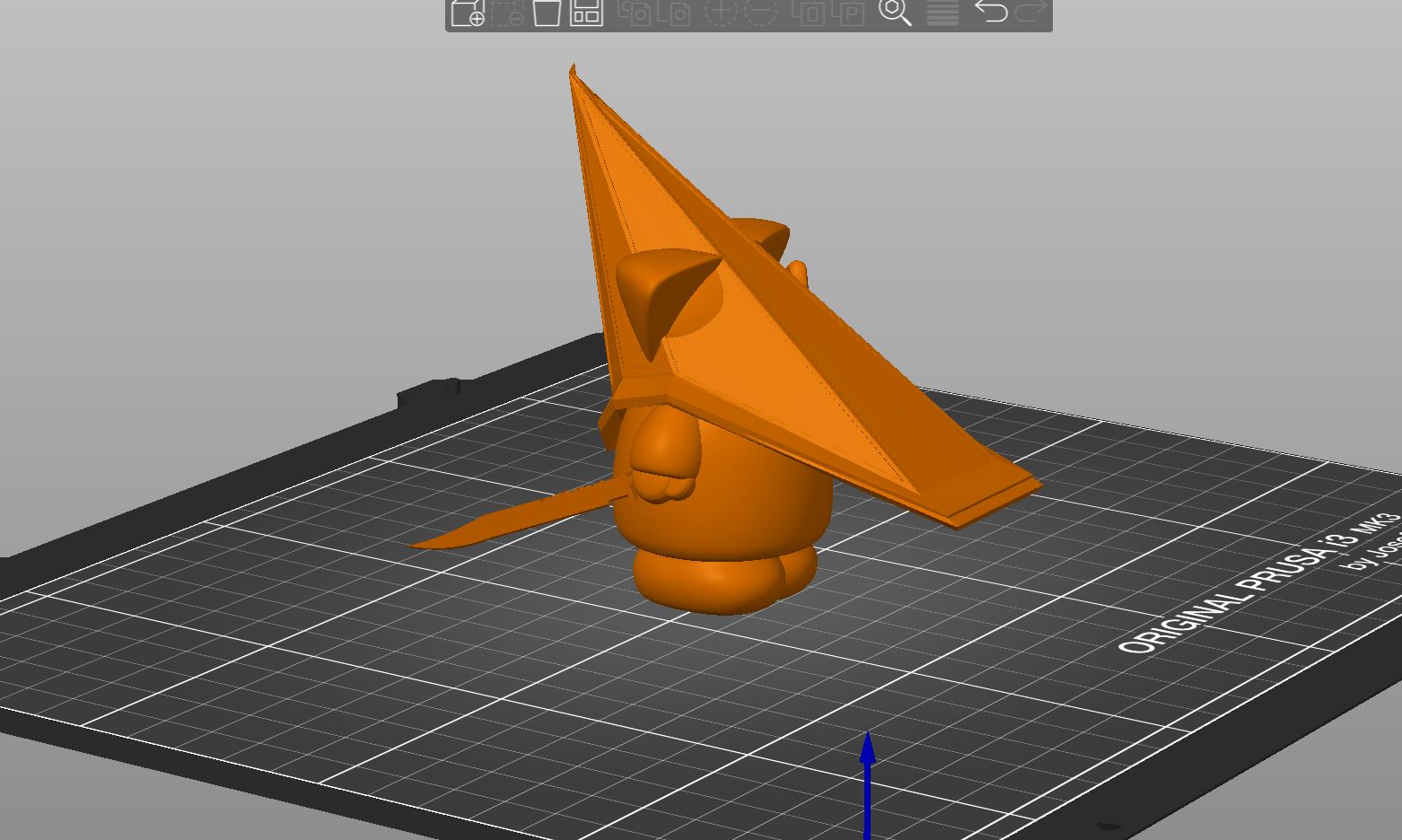
Task: Click the Add object toolbar icon
Action: tap(467, 13)
